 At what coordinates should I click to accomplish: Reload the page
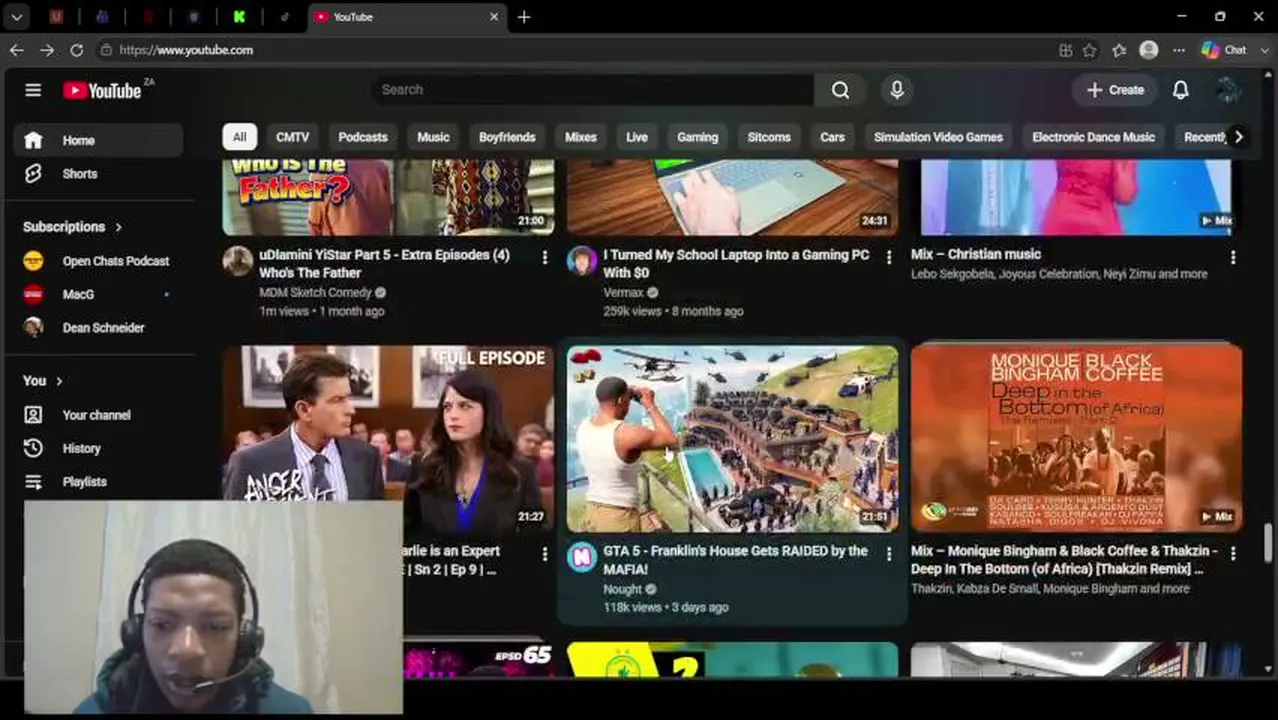(77, 50)
